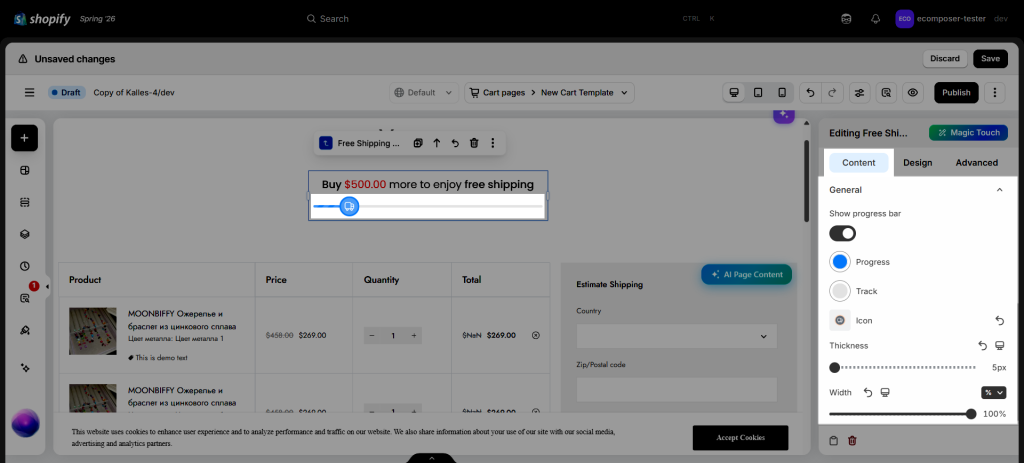1024x463 pixels.
Task: Collapse the General section
Action: click(x=999, y=190)
